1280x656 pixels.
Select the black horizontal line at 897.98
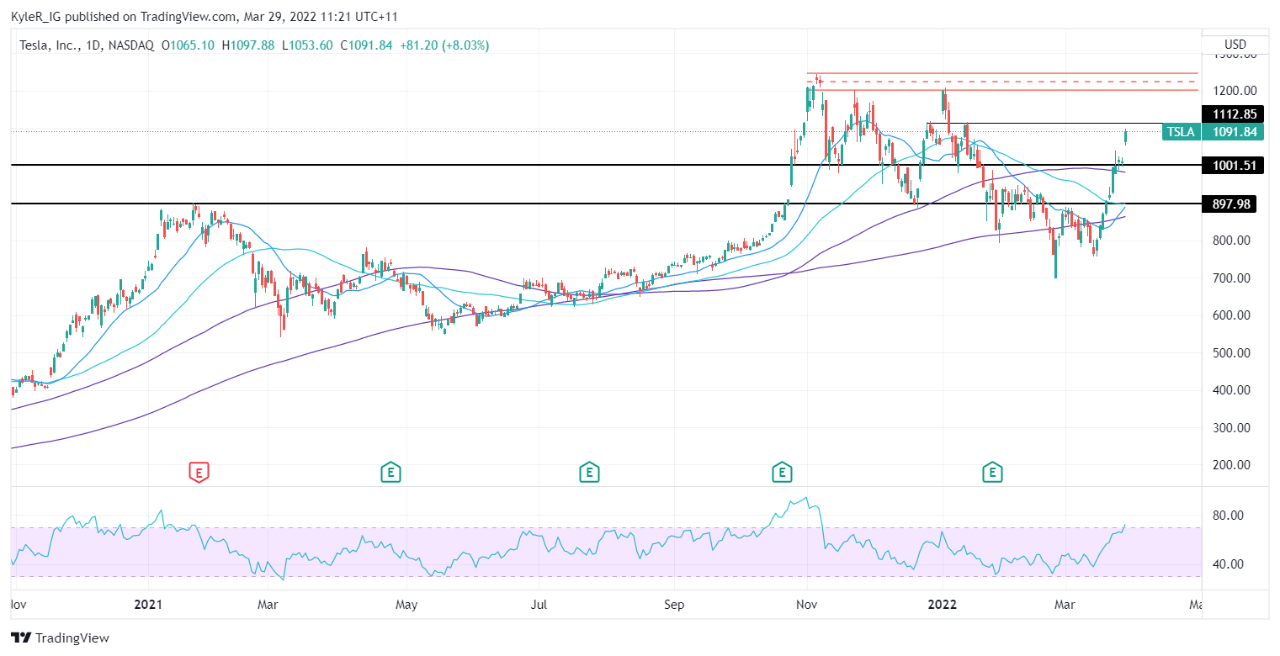pyautogui.click(x=605, y=204)
